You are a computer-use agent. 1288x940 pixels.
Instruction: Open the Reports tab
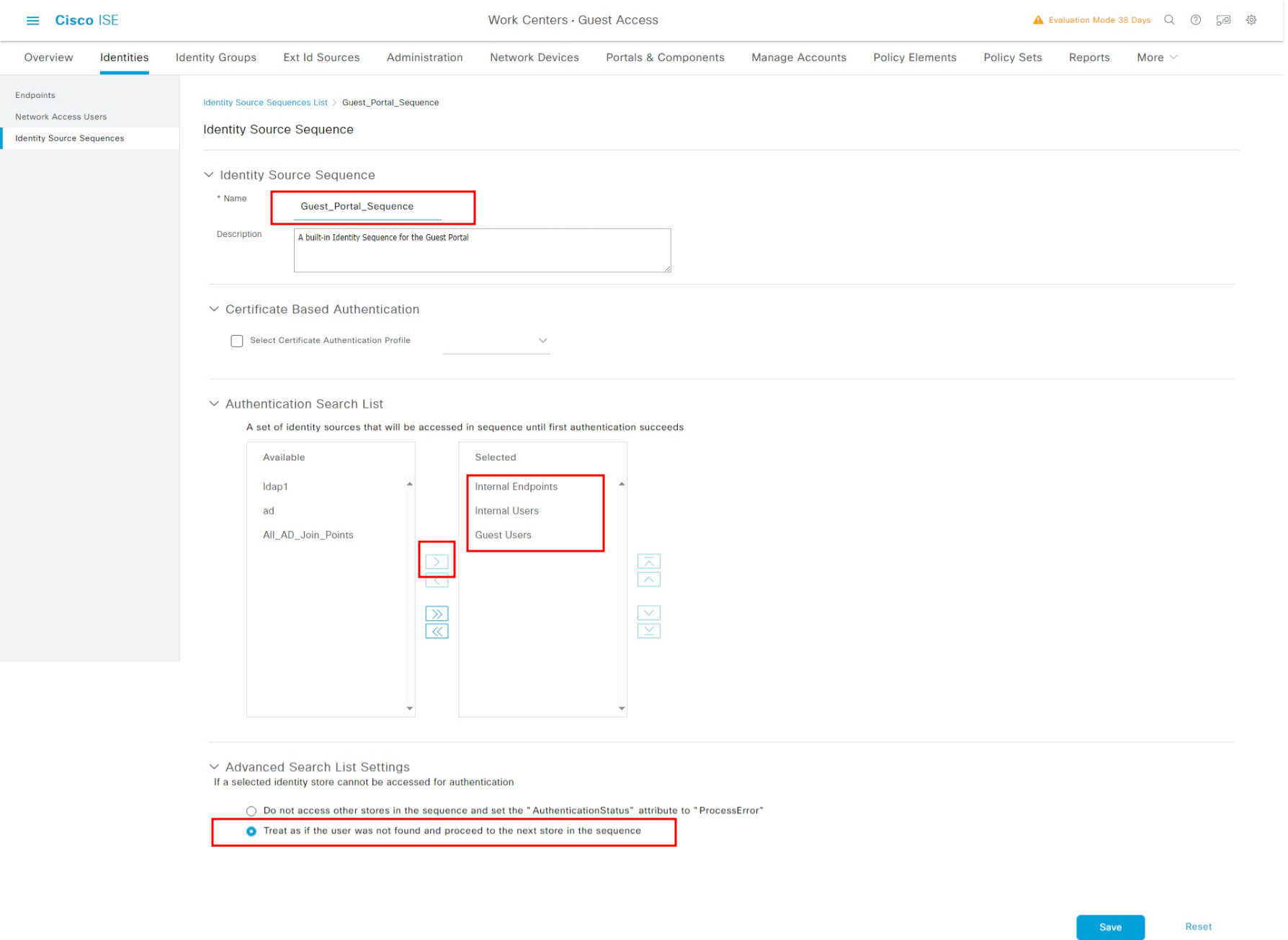[1089, 58]
